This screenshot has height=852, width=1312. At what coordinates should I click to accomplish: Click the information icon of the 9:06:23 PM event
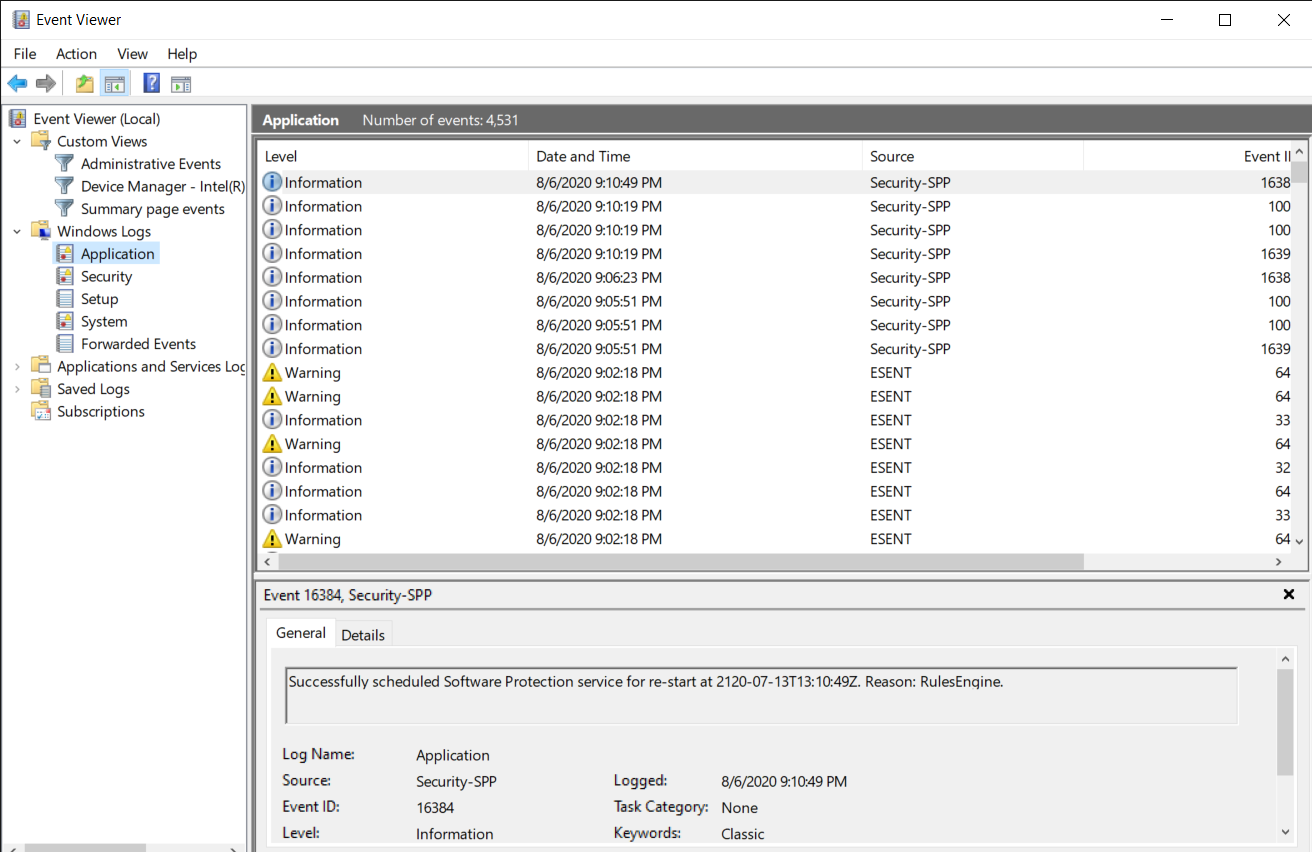272,277
